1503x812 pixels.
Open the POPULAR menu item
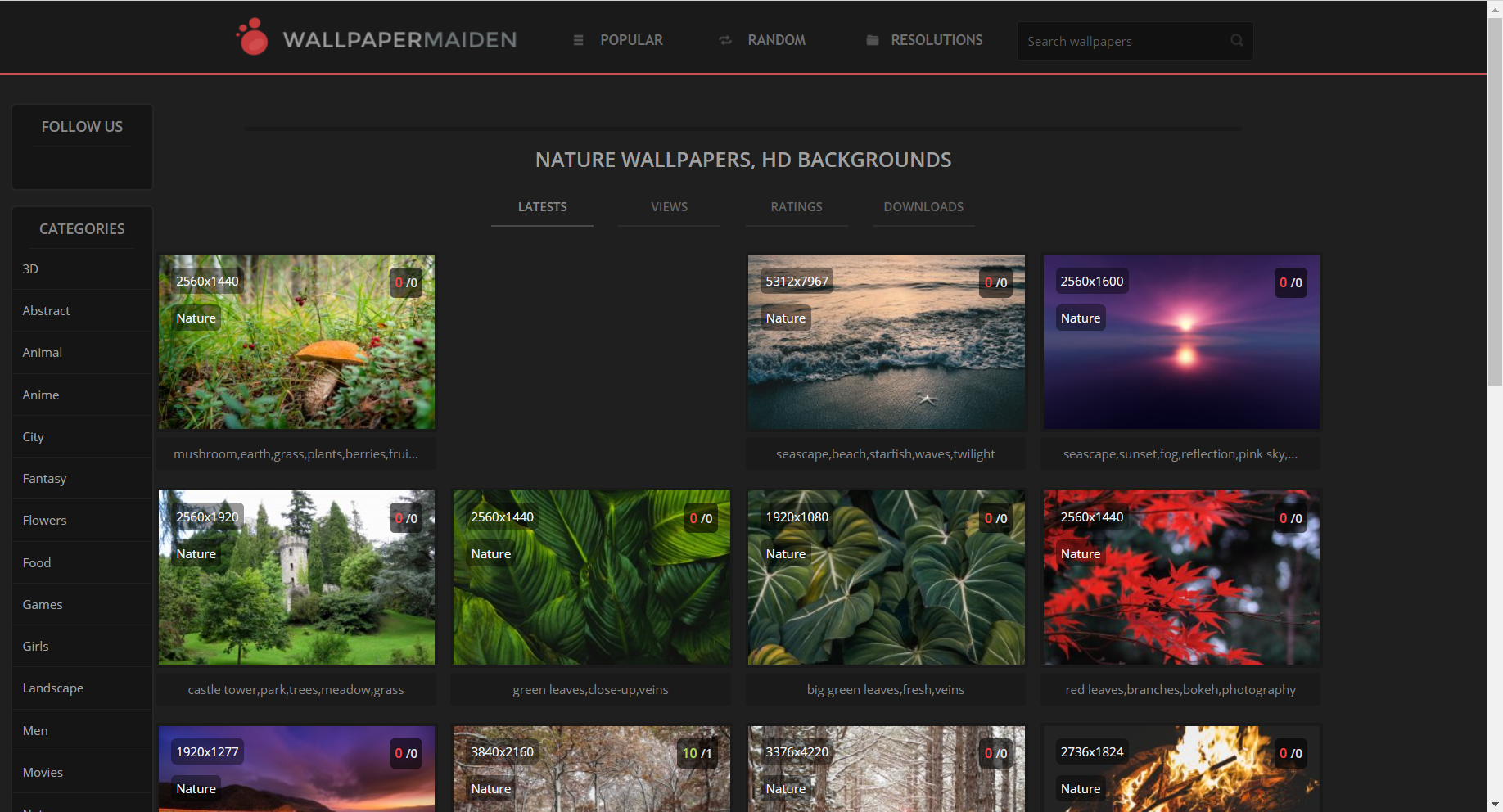coord(631,40)
